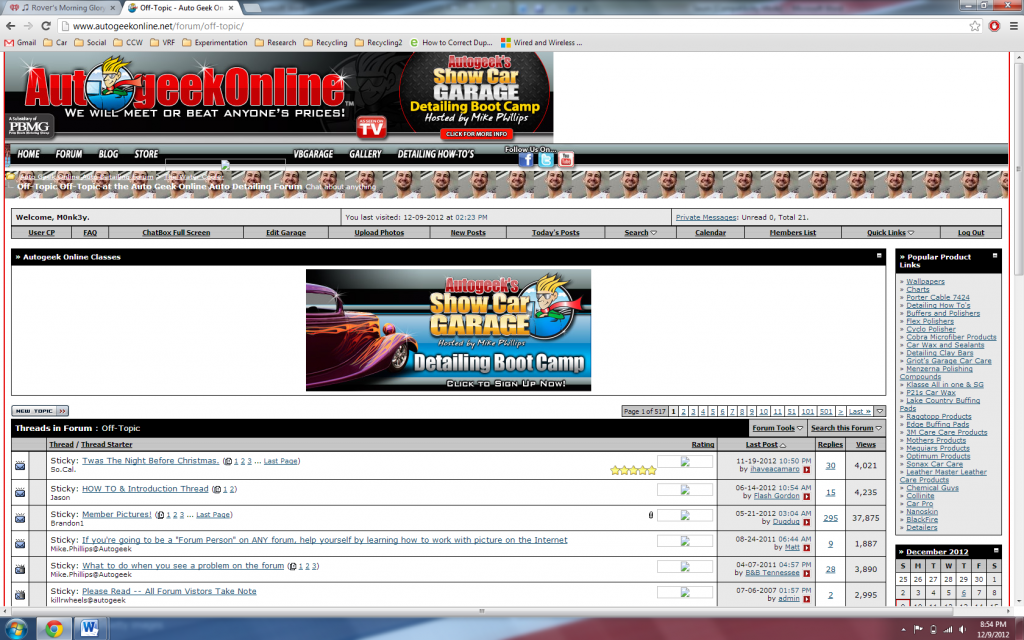Expand the Search this Forum dropdown
This screenshot has height=640, width=1024.
[846, 428]
